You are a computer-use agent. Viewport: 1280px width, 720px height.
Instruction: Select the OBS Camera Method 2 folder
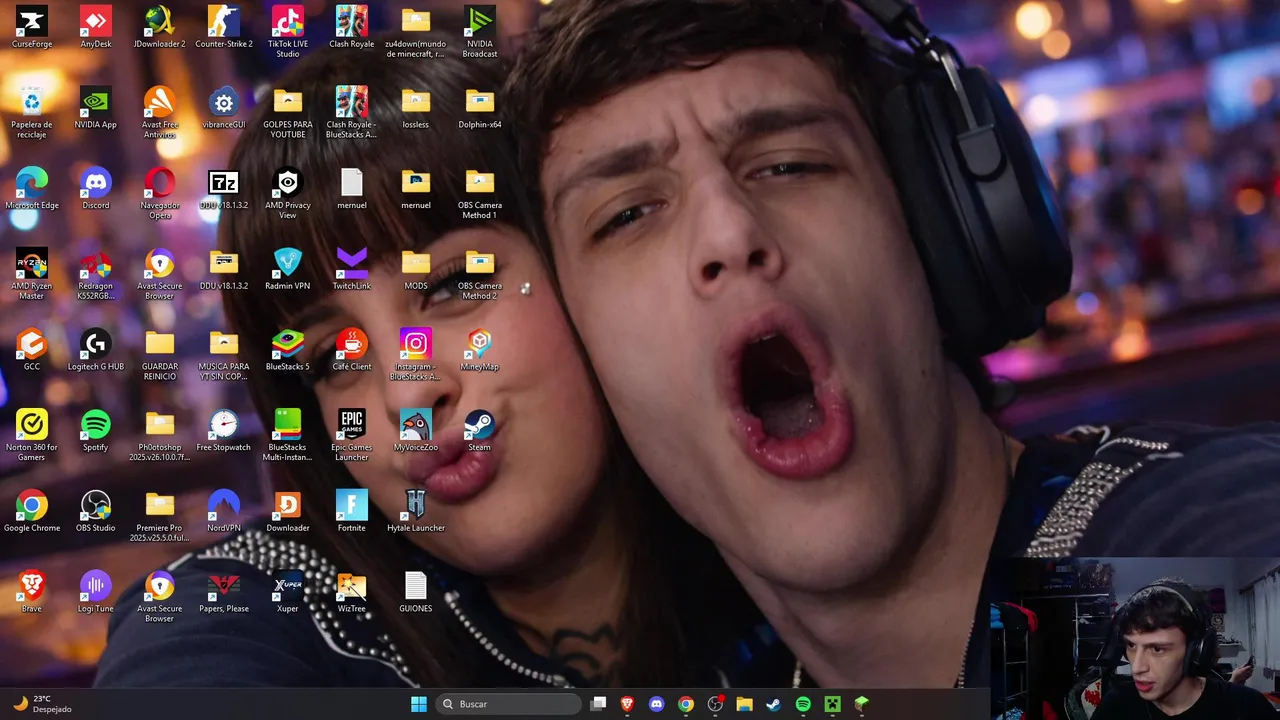(480, 274)
